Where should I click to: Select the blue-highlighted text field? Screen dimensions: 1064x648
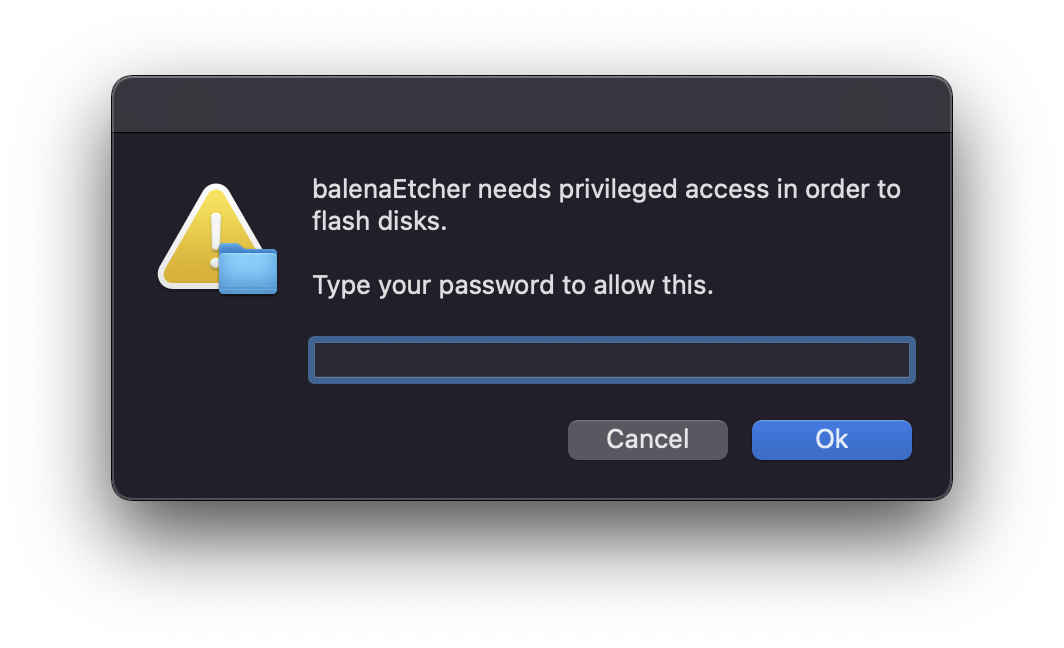pos(611,360)
